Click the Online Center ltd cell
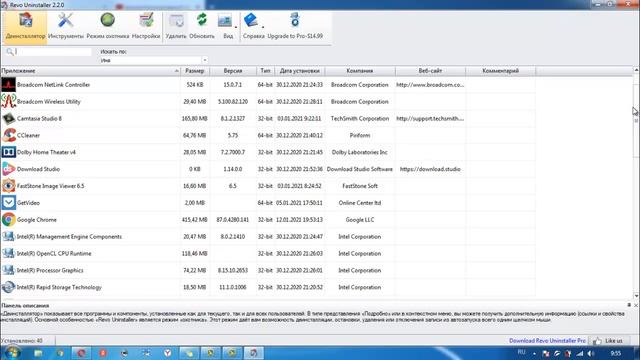Viewport: 640px width, 360px height. (x=360, y=202)
